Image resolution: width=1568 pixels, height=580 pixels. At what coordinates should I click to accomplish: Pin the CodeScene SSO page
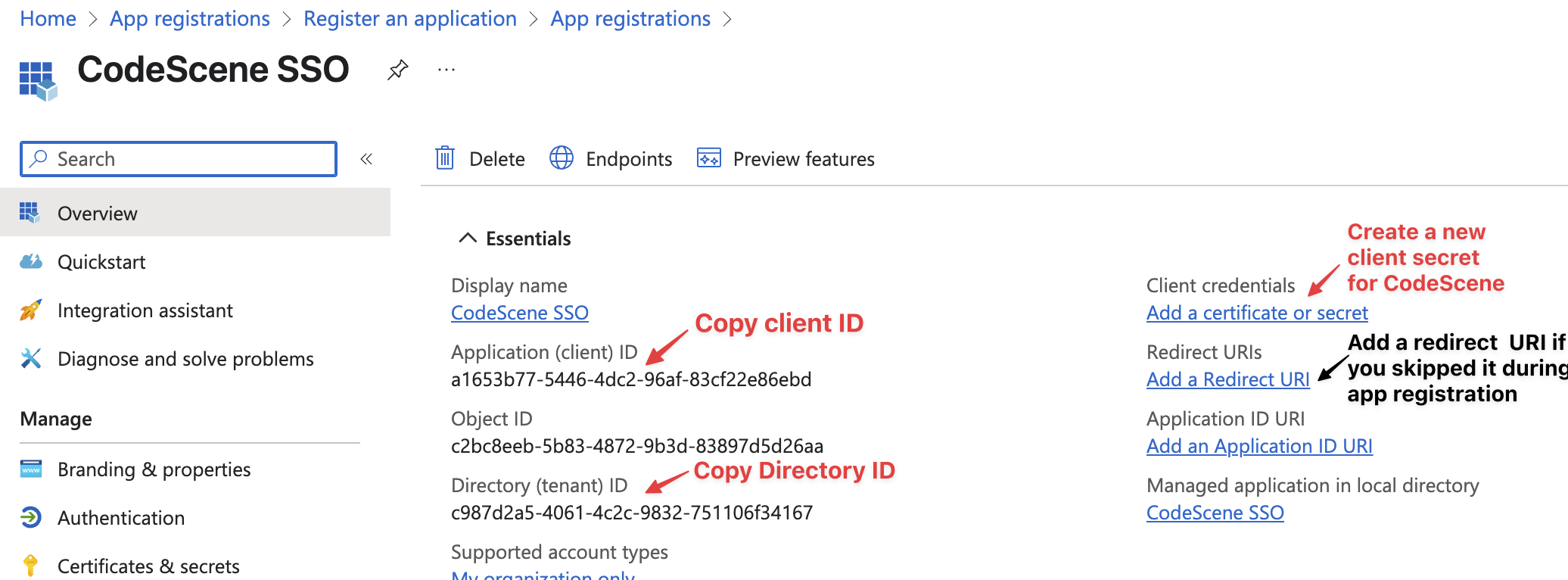[x=398, y=70]
